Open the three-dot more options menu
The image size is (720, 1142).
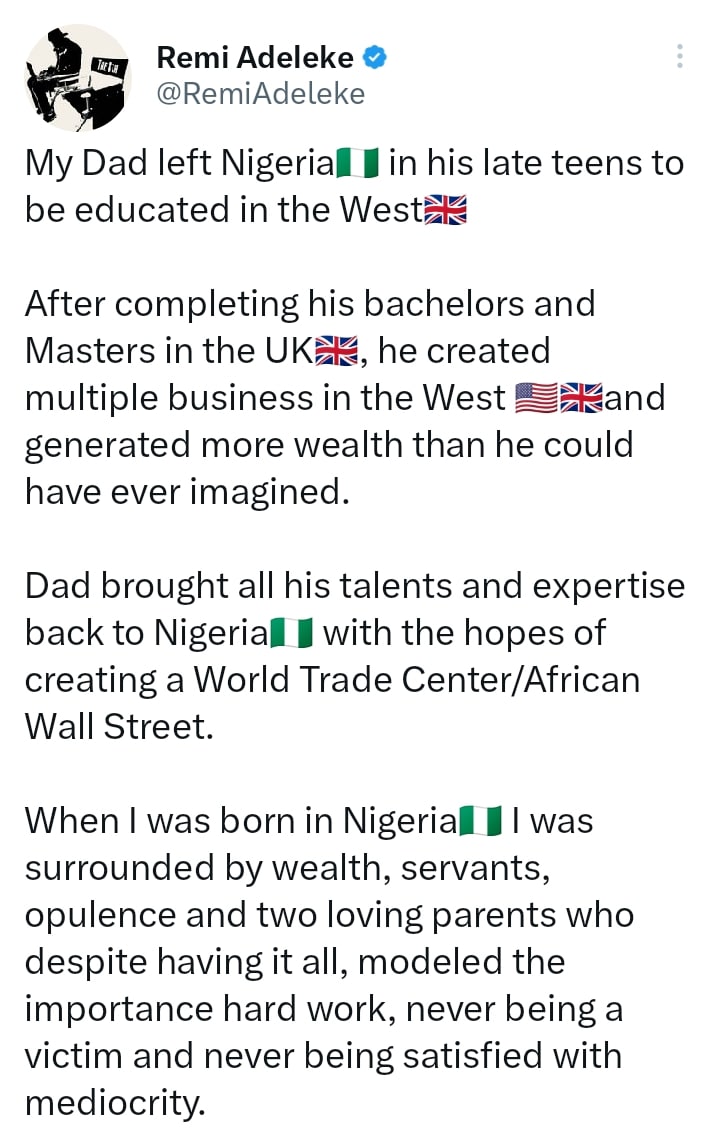(x=680, y=56)
